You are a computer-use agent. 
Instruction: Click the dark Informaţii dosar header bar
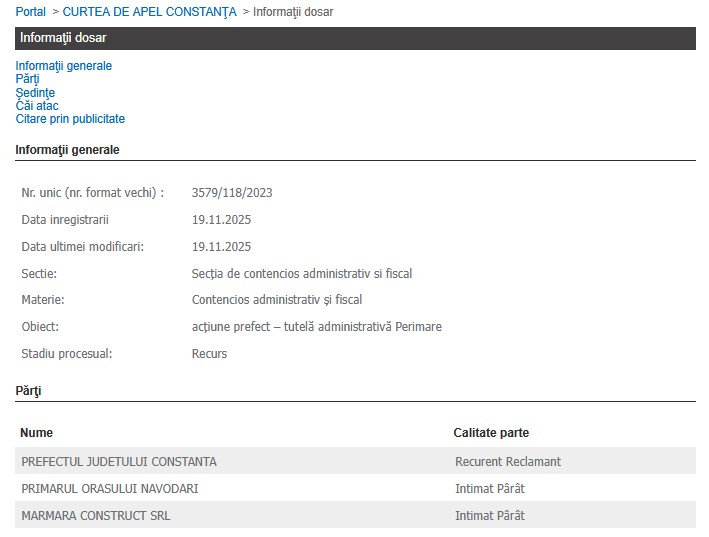355,38
